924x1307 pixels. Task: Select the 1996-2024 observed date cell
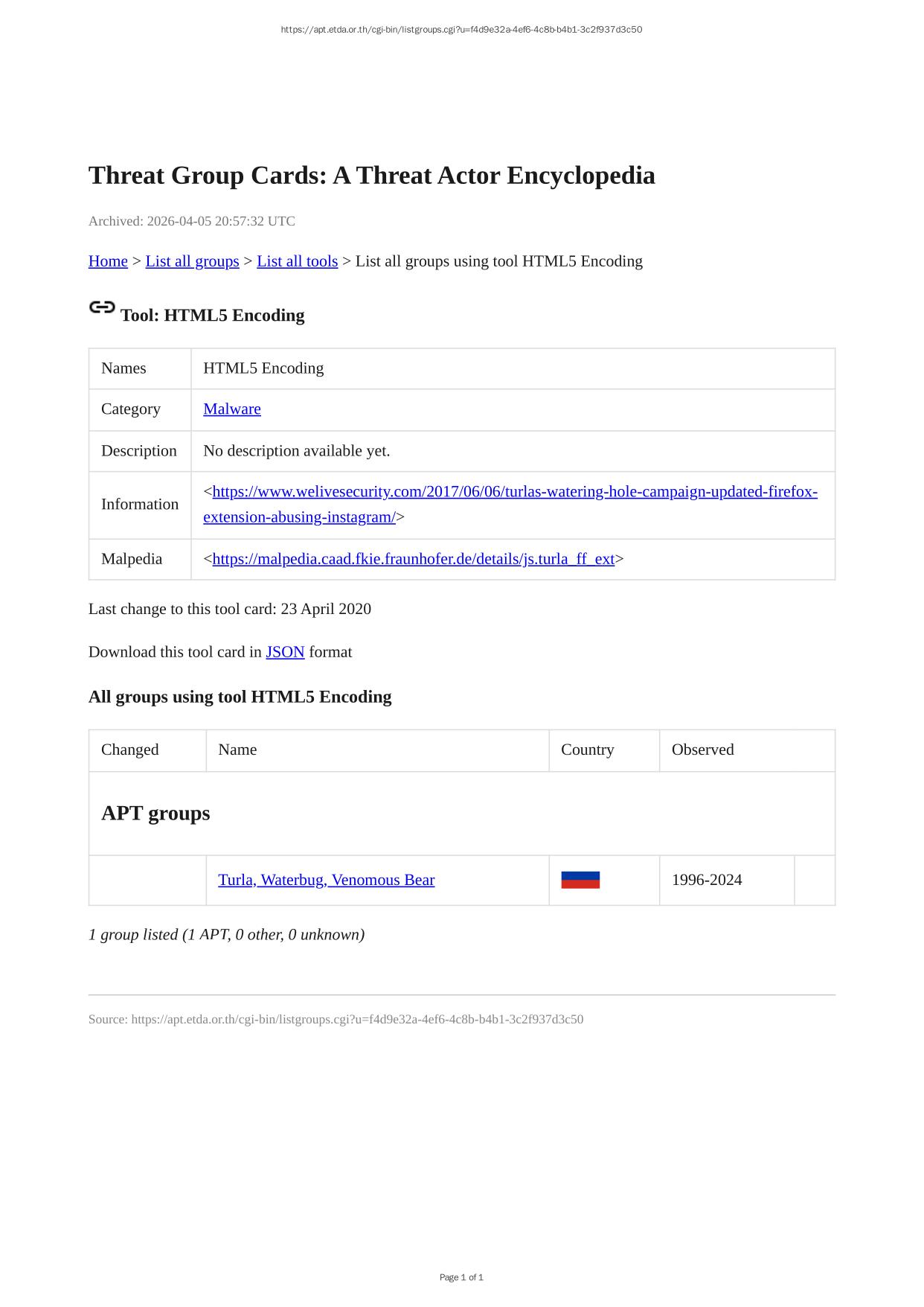coord(707,880)
